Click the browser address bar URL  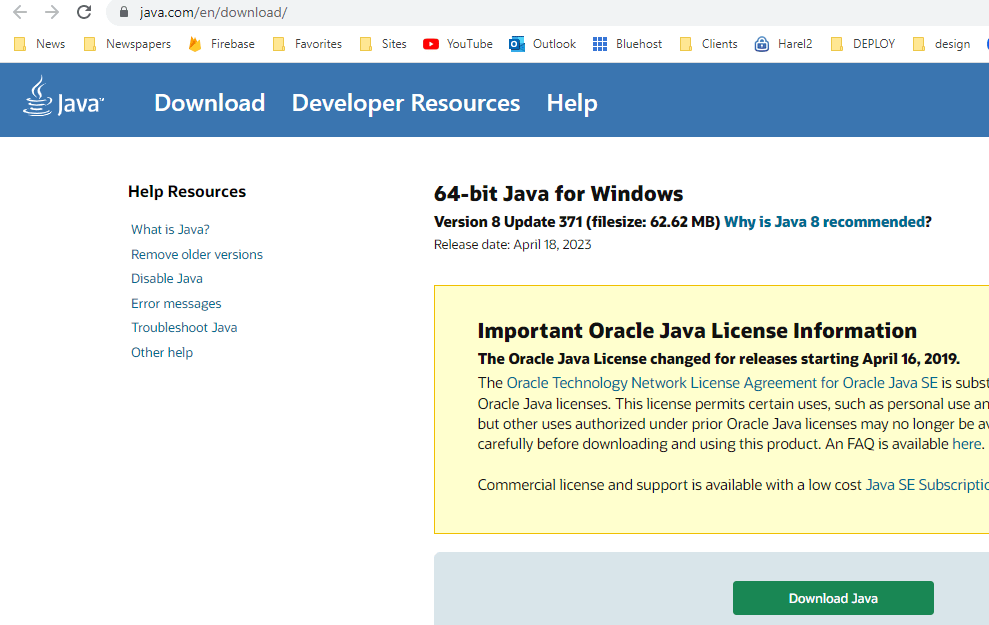[x=213, y=12]
